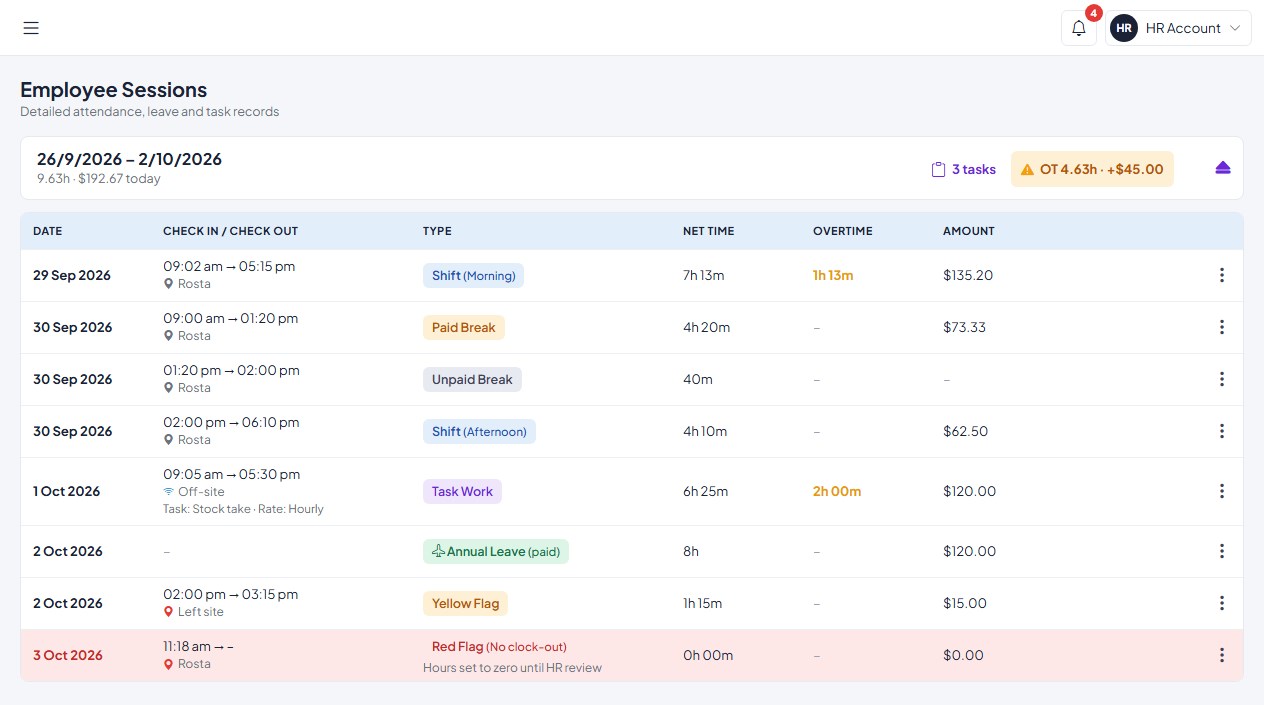Viewport: 1264px width, 705px height.
Task: Click the Employee Sessions page heading
Action: (113, 90)
